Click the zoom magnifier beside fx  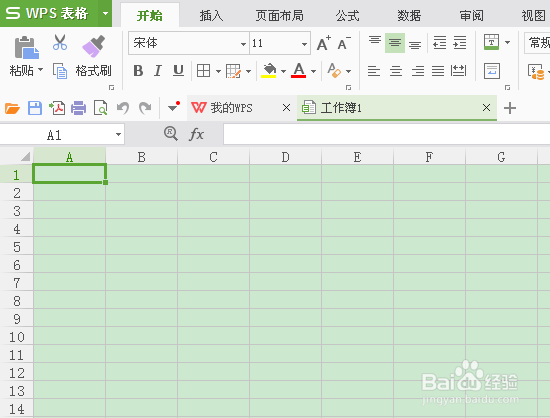[171, 134]
